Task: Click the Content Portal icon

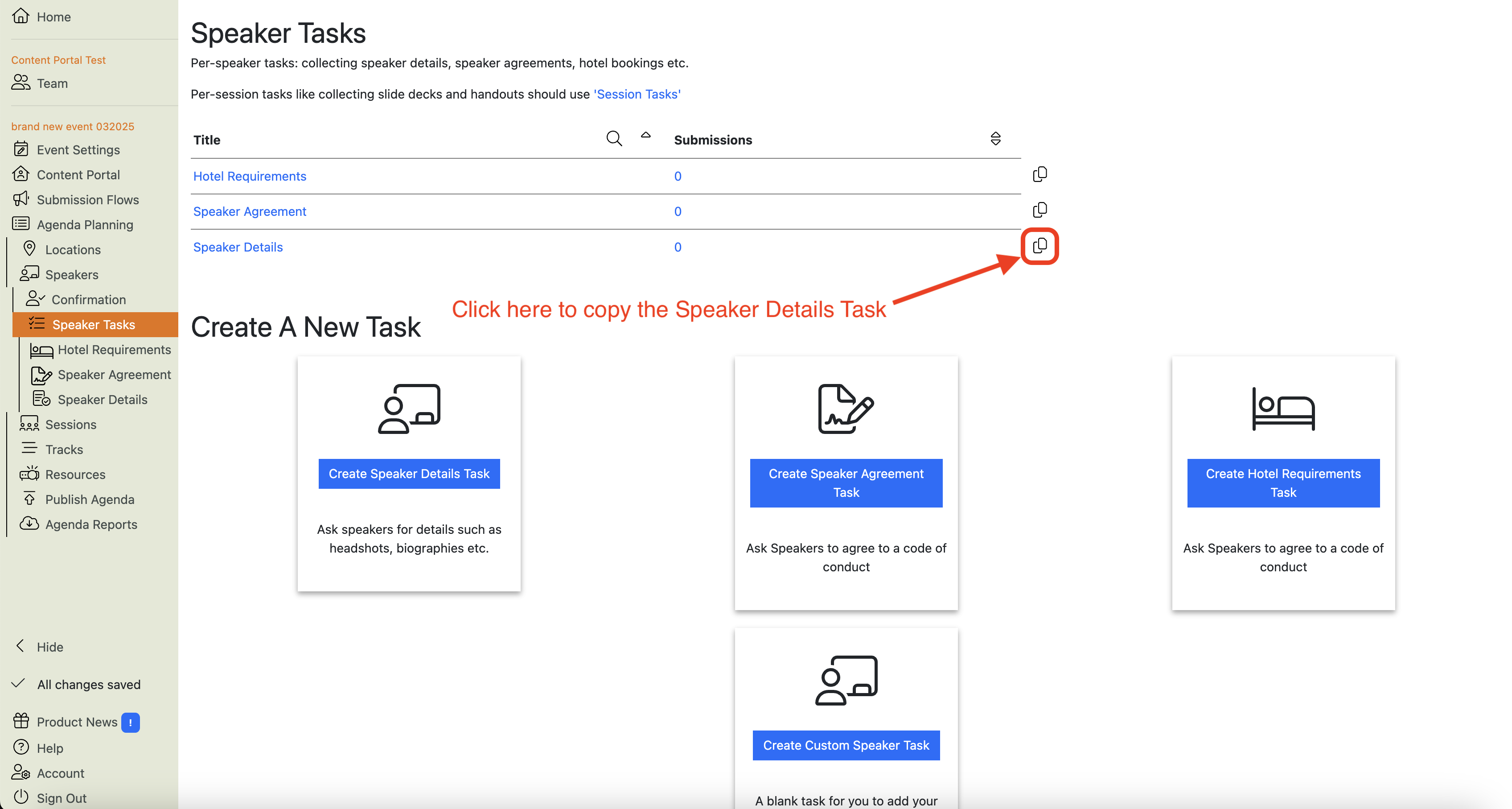Action: point(21,174)
